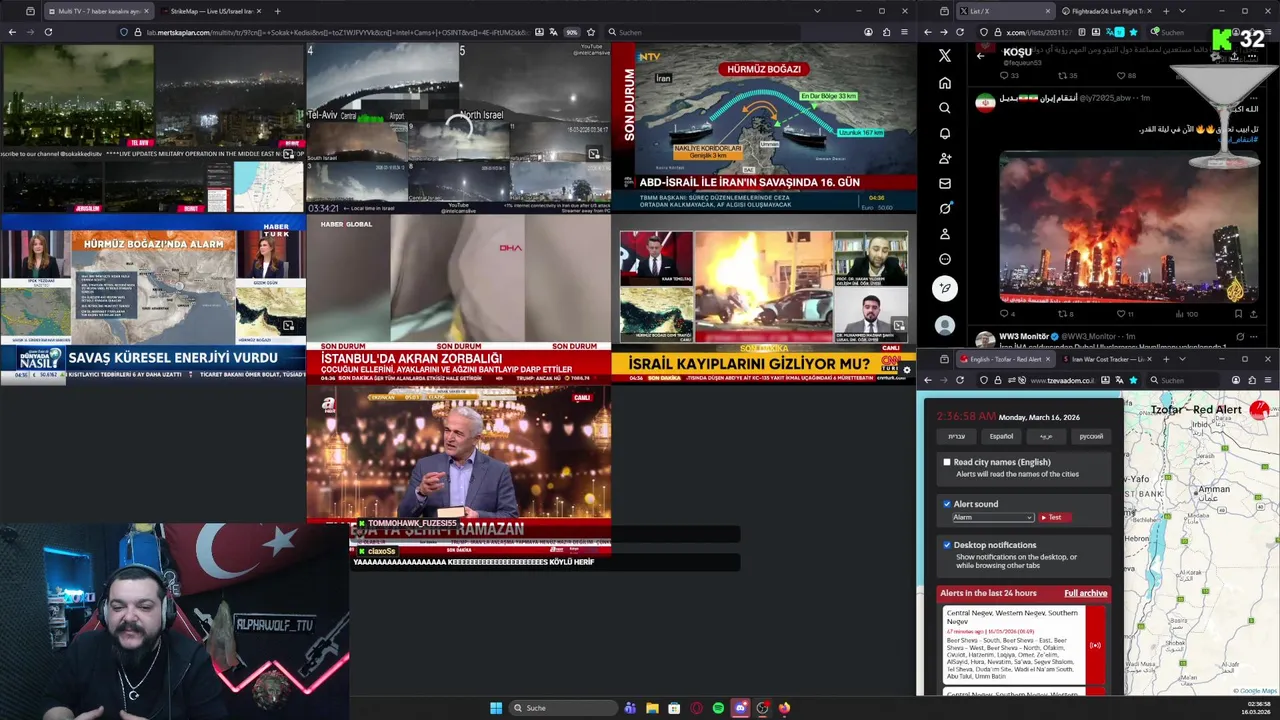Viewport: 1280px width, 720px height.
Task: Open Spotify from the taskbar
Action: click(718, 708)
